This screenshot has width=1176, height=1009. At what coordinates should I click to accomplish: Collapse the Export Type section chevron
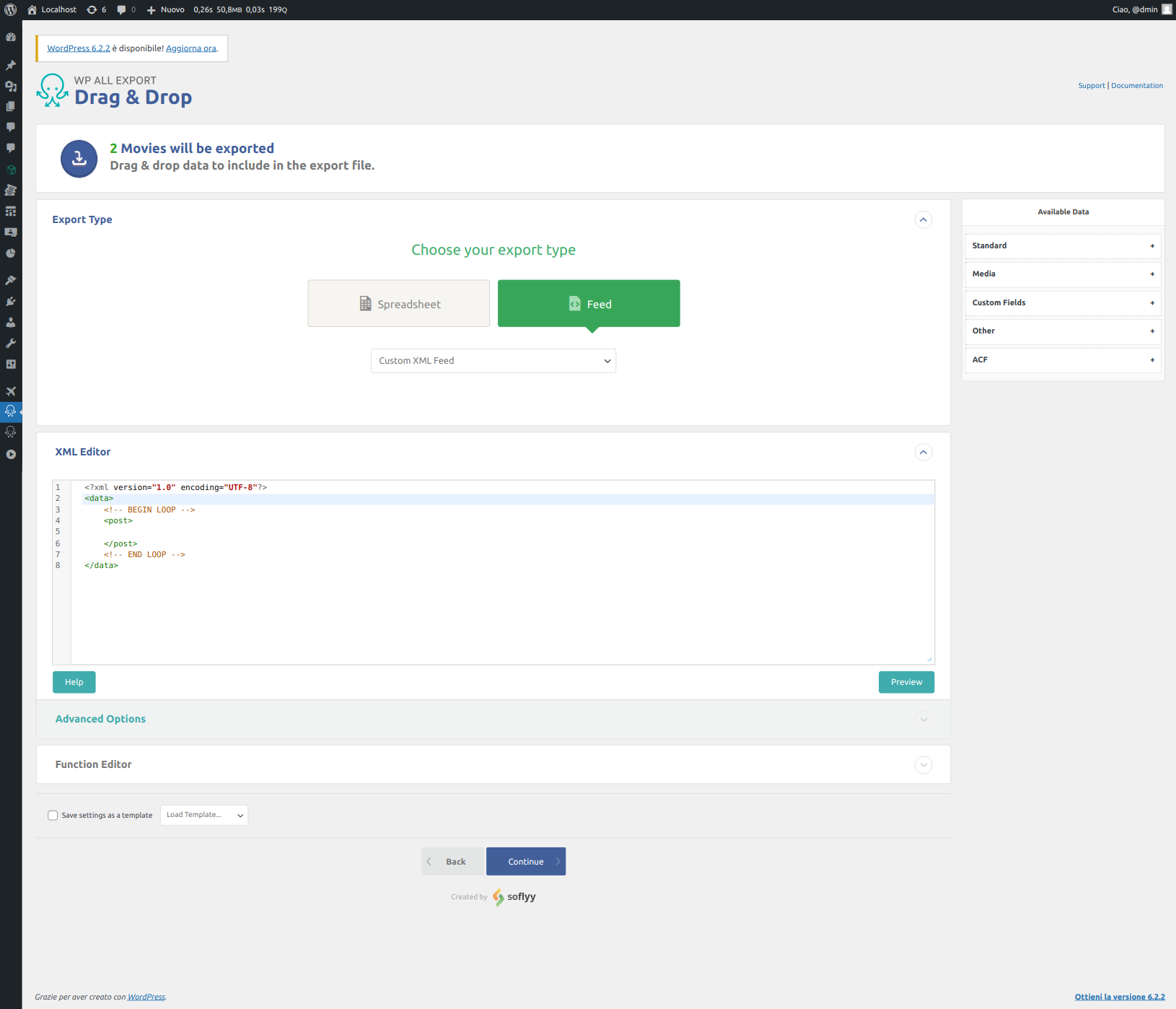(923, 219)
